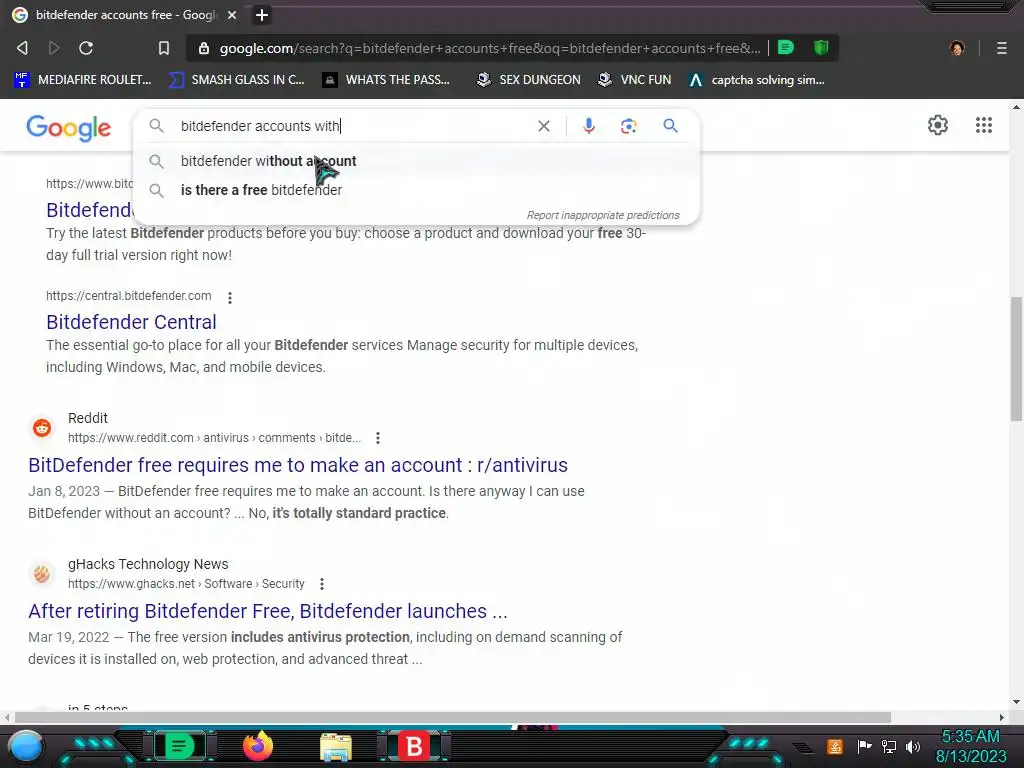Bookmark this page using the bookmark icon
The image size is (1024, 768).
[x=164, y=48]
